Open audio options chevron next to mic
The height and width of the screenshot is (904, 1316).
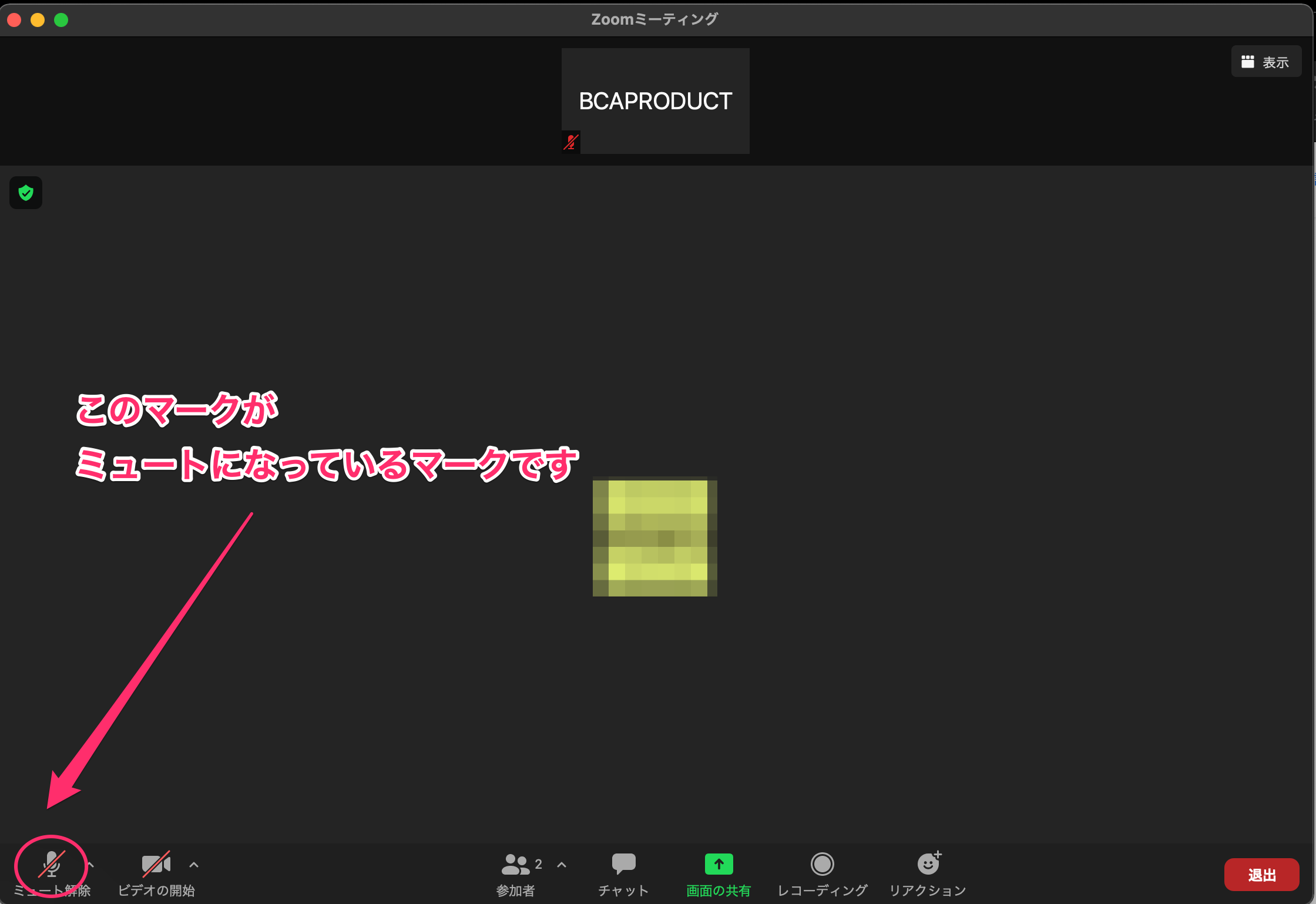[x=91, y=865]
